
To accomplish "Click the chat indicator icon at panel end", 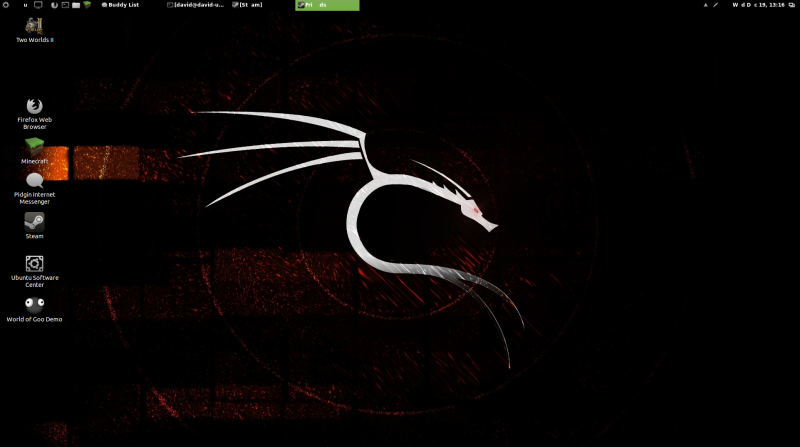I will pyautogui.click(x=792, y=5).
